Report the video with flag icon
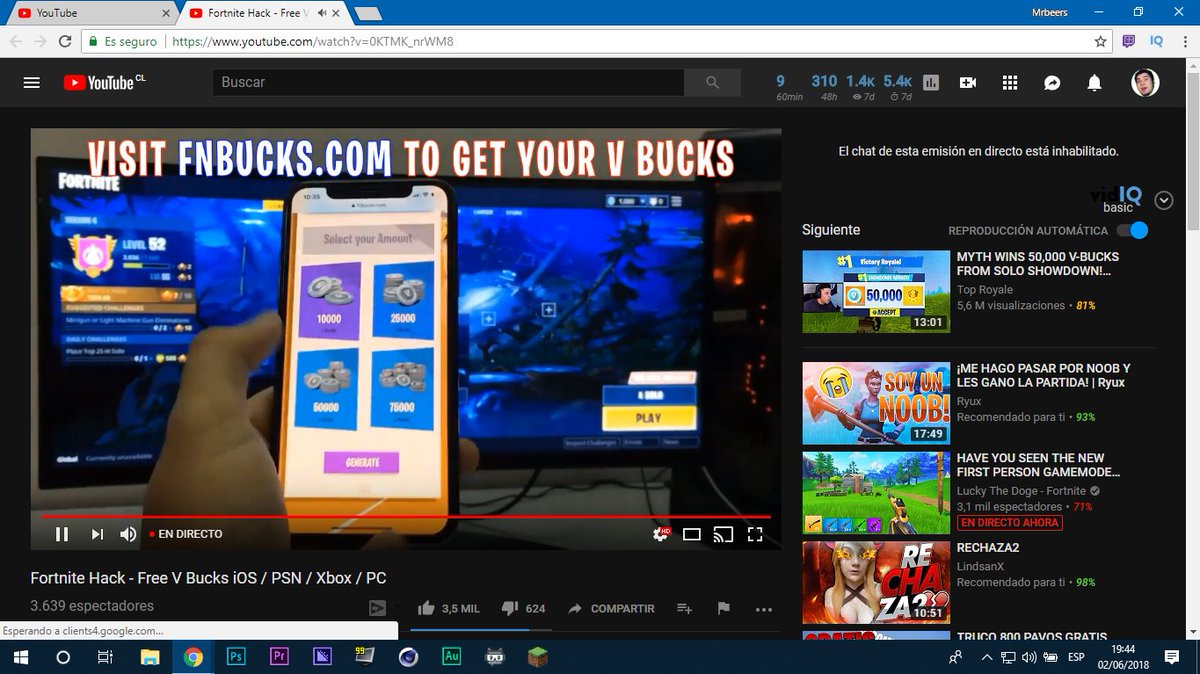1200x674 pixels. pyautogui.click(x=723, y=608)
